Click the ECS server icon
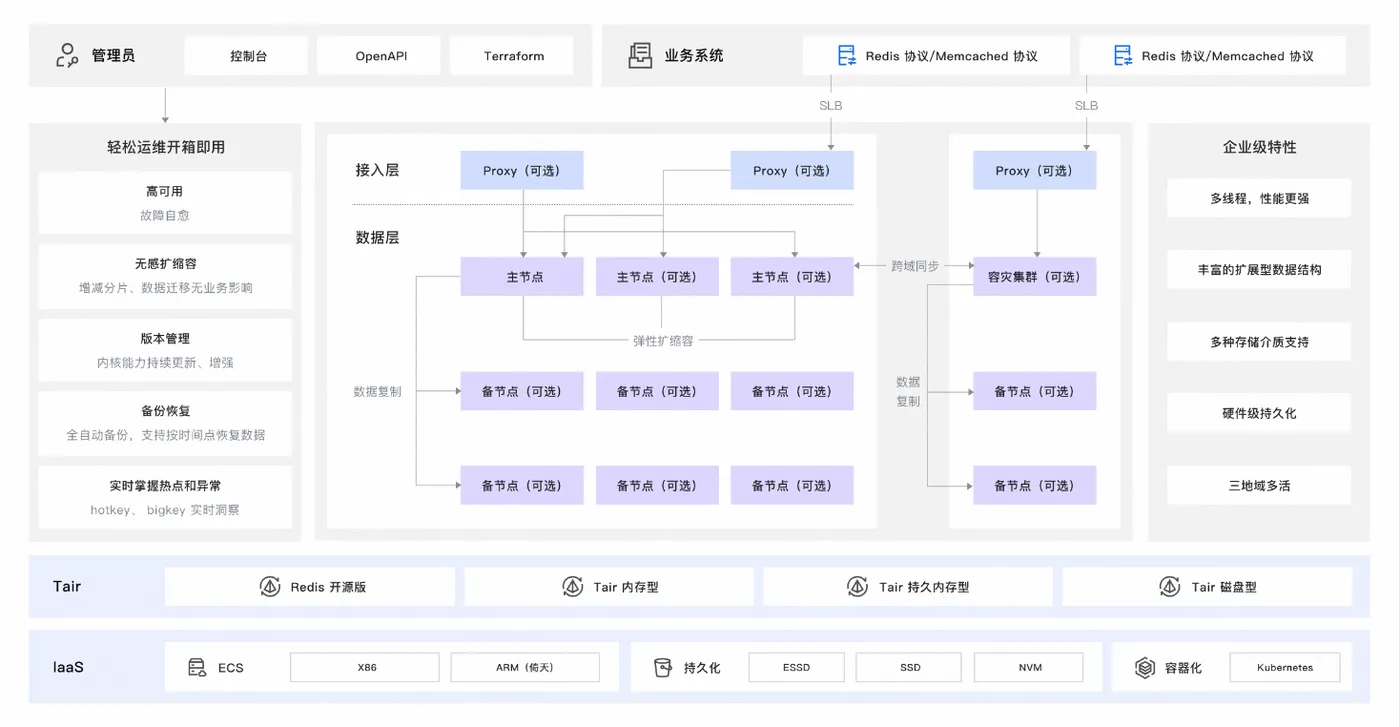1400x727 pixels. tap(198, 667)
